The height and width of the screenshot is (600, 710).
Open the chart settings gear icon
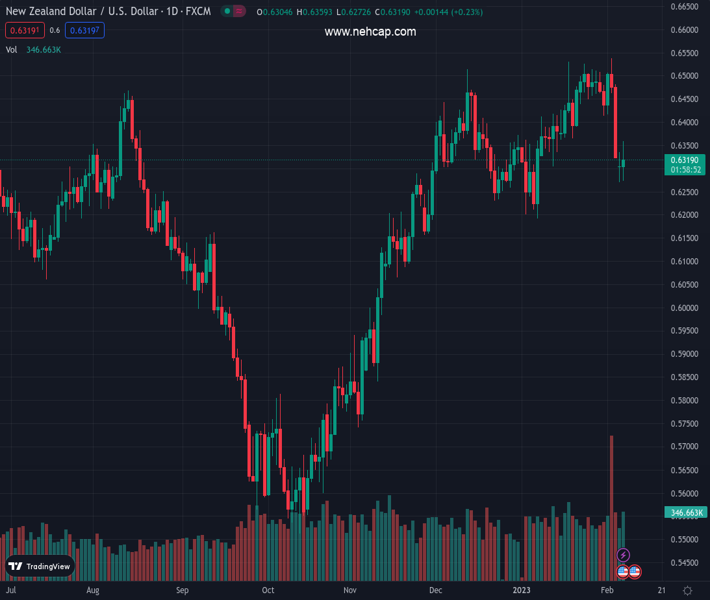(687, 590)
